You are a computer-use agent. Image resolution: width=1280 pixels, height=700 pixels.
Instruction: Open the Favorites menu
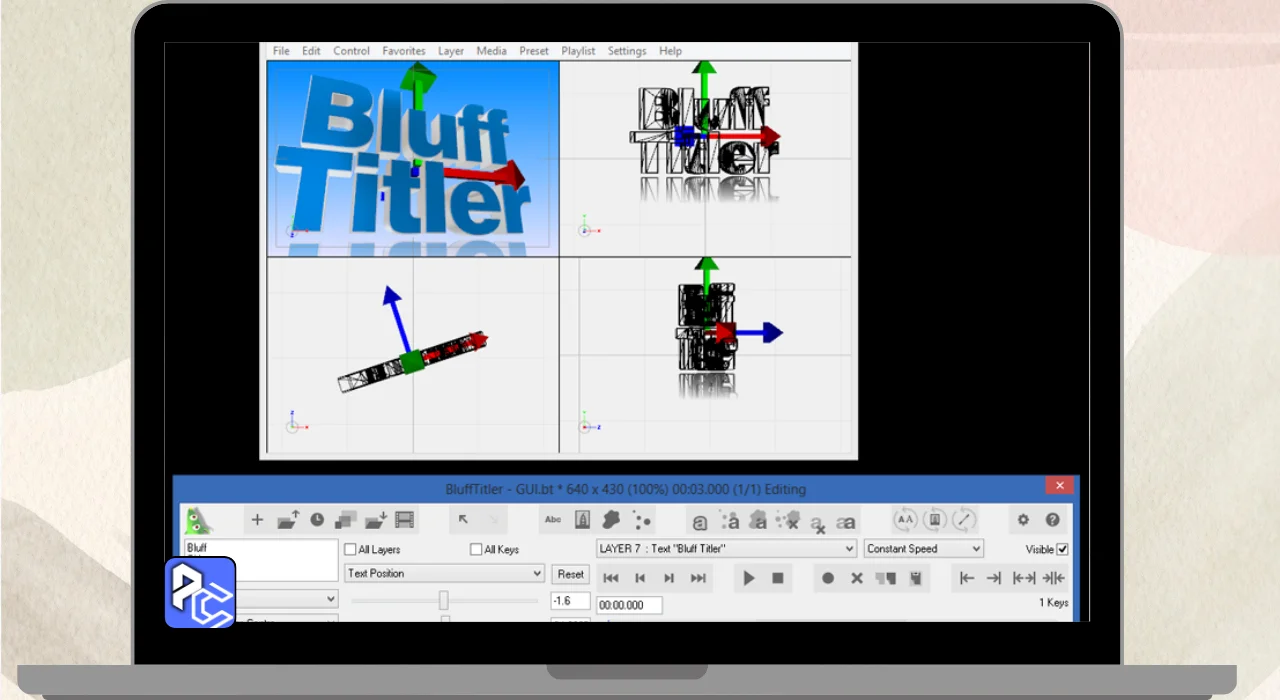(404, 51)
